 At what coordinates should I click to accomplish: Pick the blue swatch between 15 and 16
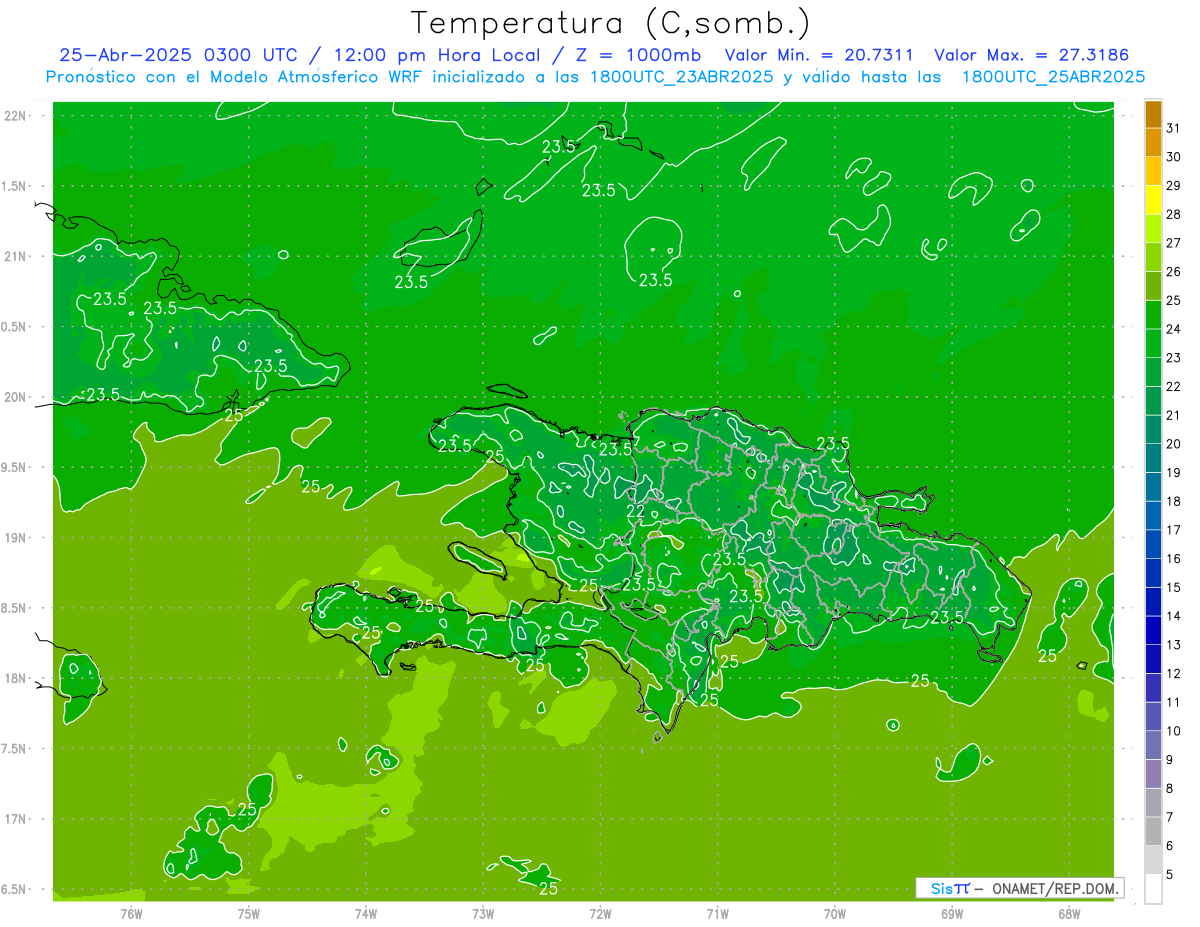tap(1153, 572)
